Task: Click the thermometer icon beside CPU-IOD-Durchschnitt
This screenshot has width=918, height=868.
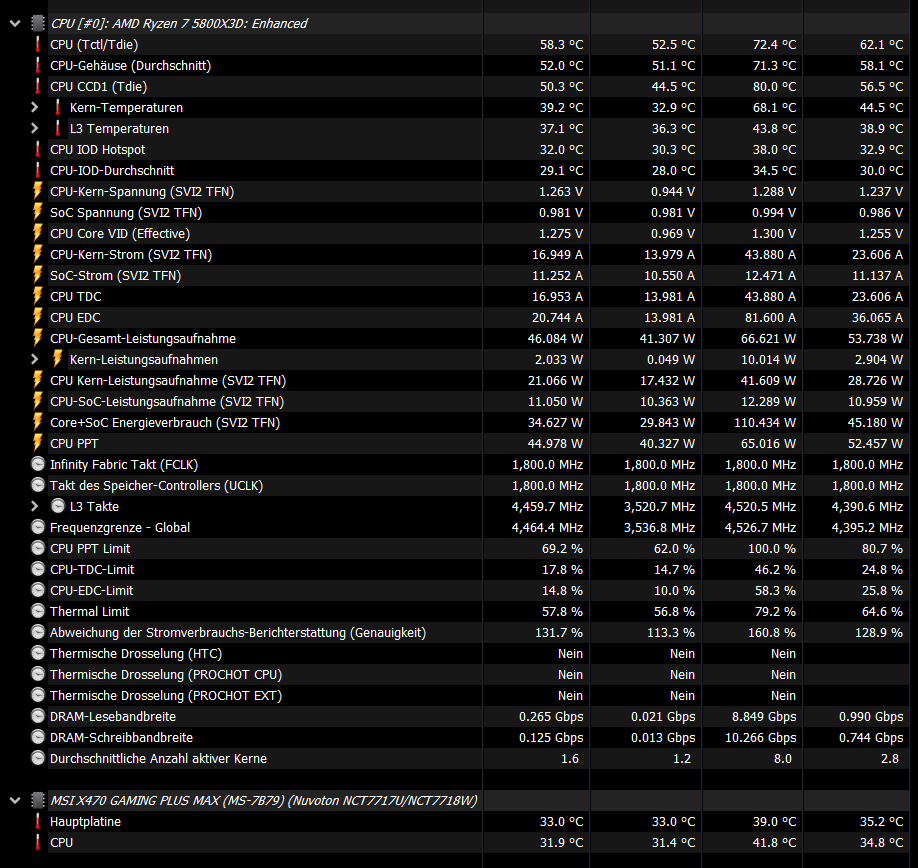Action: pos(38,170)
